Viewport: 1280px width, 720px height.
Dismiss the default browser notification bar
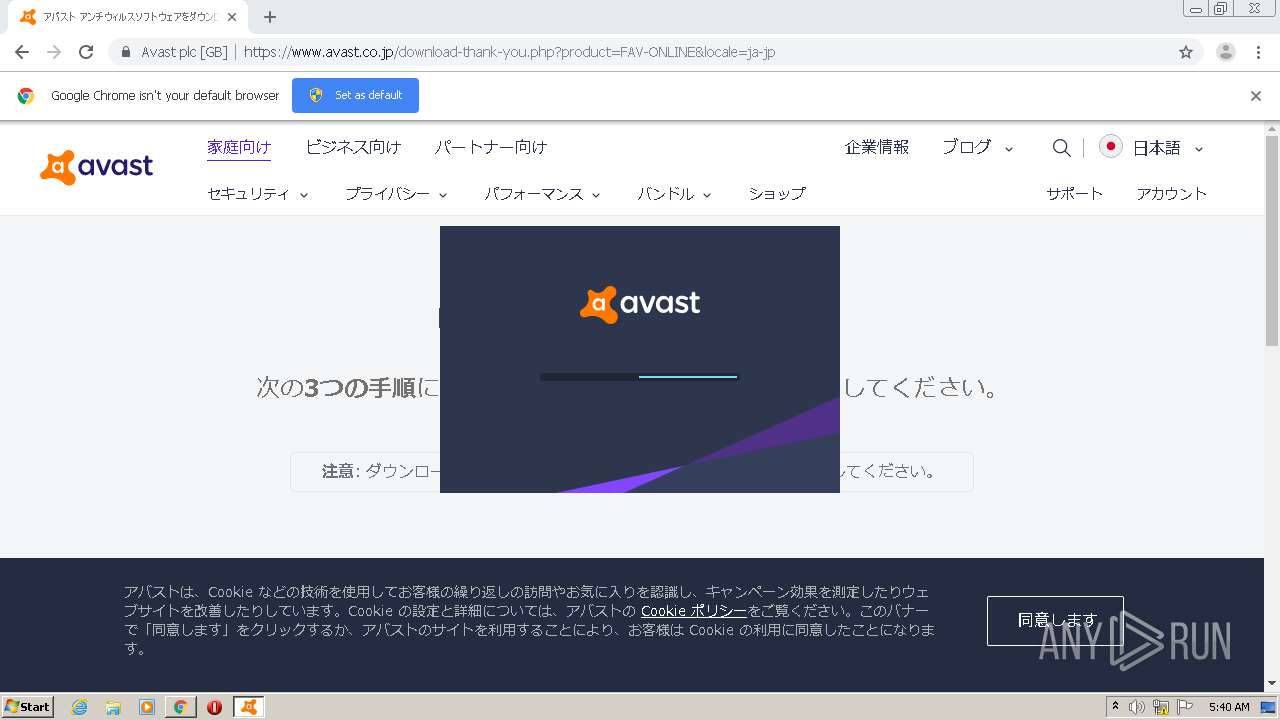[1256, 96]
